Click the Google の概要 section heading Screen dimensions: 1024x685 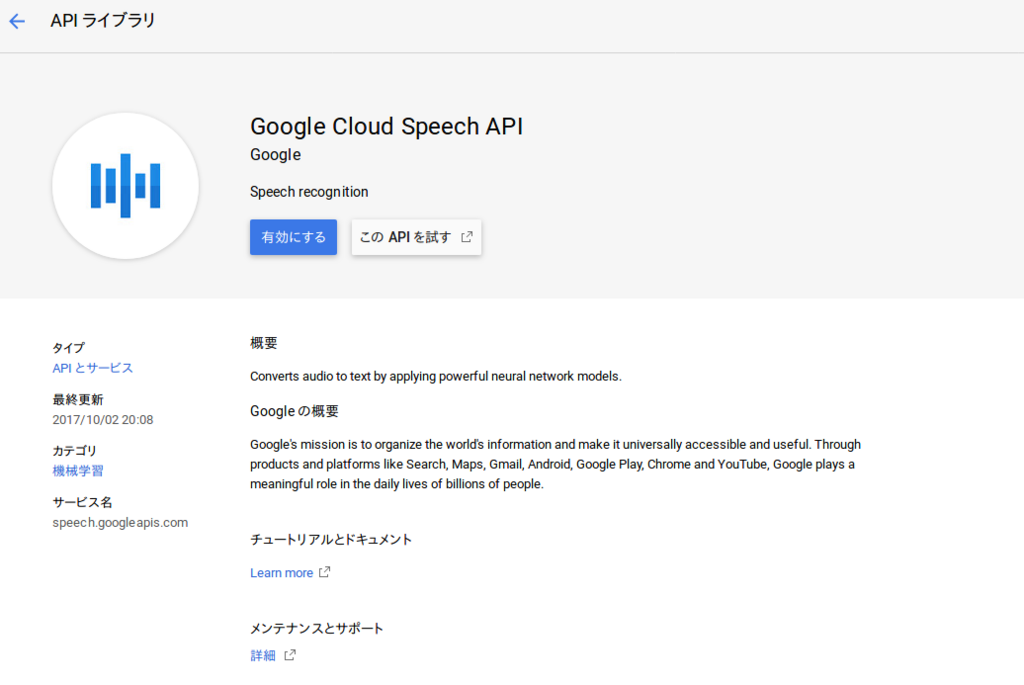(x=294, y=411)
